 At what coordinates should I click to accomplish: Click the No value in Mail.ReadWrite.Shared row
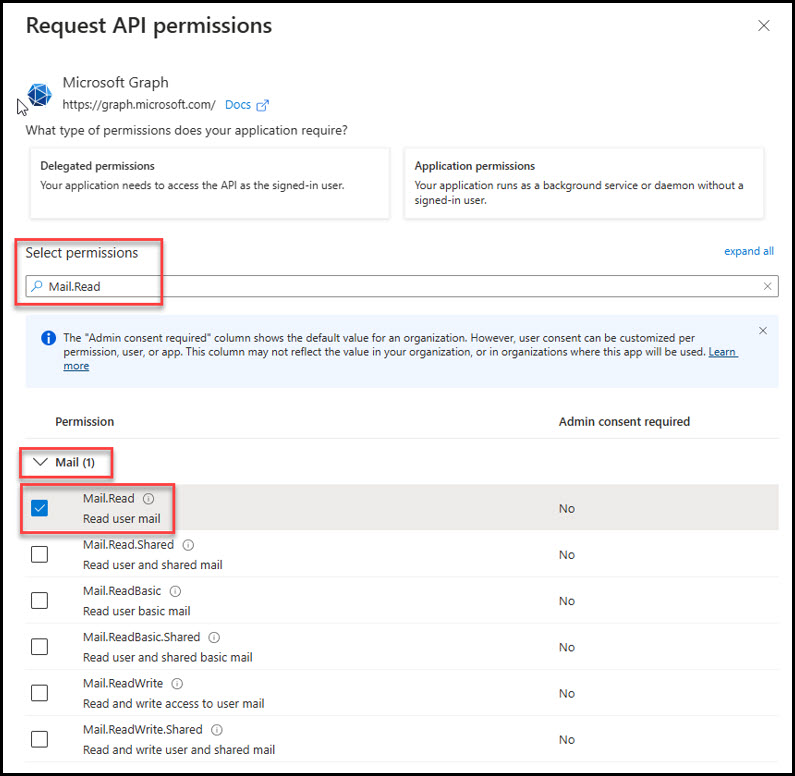tap(567, 740)
